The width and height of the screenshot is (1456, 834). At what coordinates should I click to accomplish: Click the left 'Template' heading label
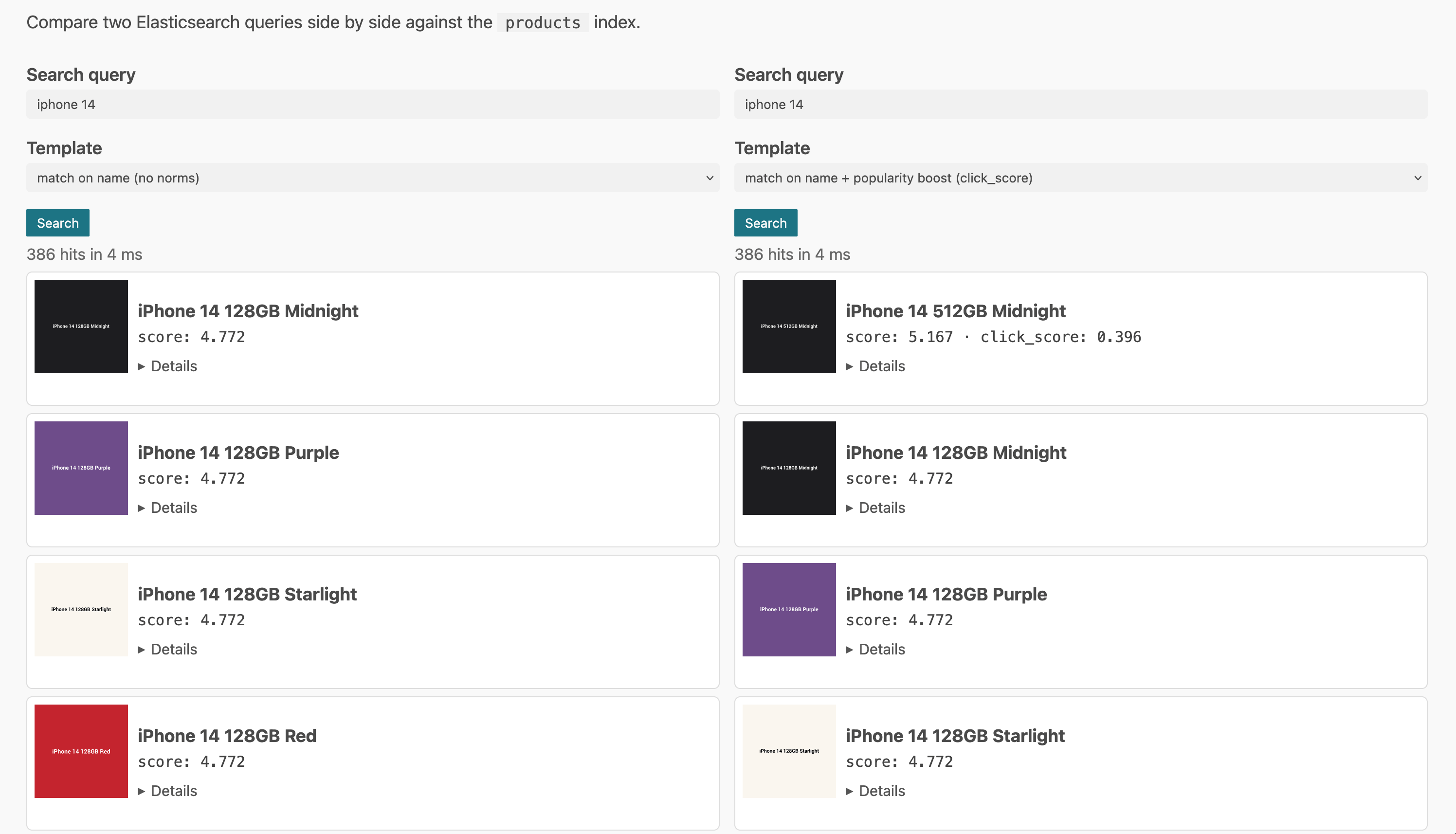point(64,148)
